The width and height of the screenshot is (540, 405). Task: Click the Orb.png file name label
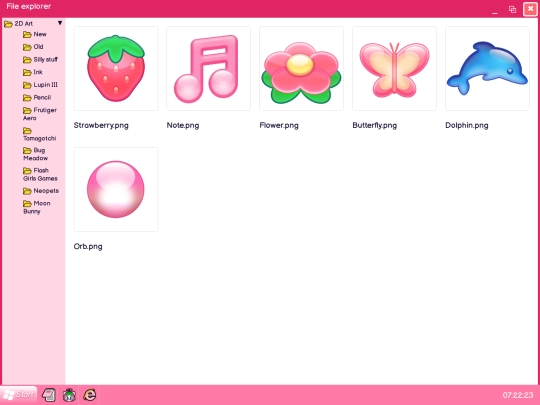click(x=88, y=247)
